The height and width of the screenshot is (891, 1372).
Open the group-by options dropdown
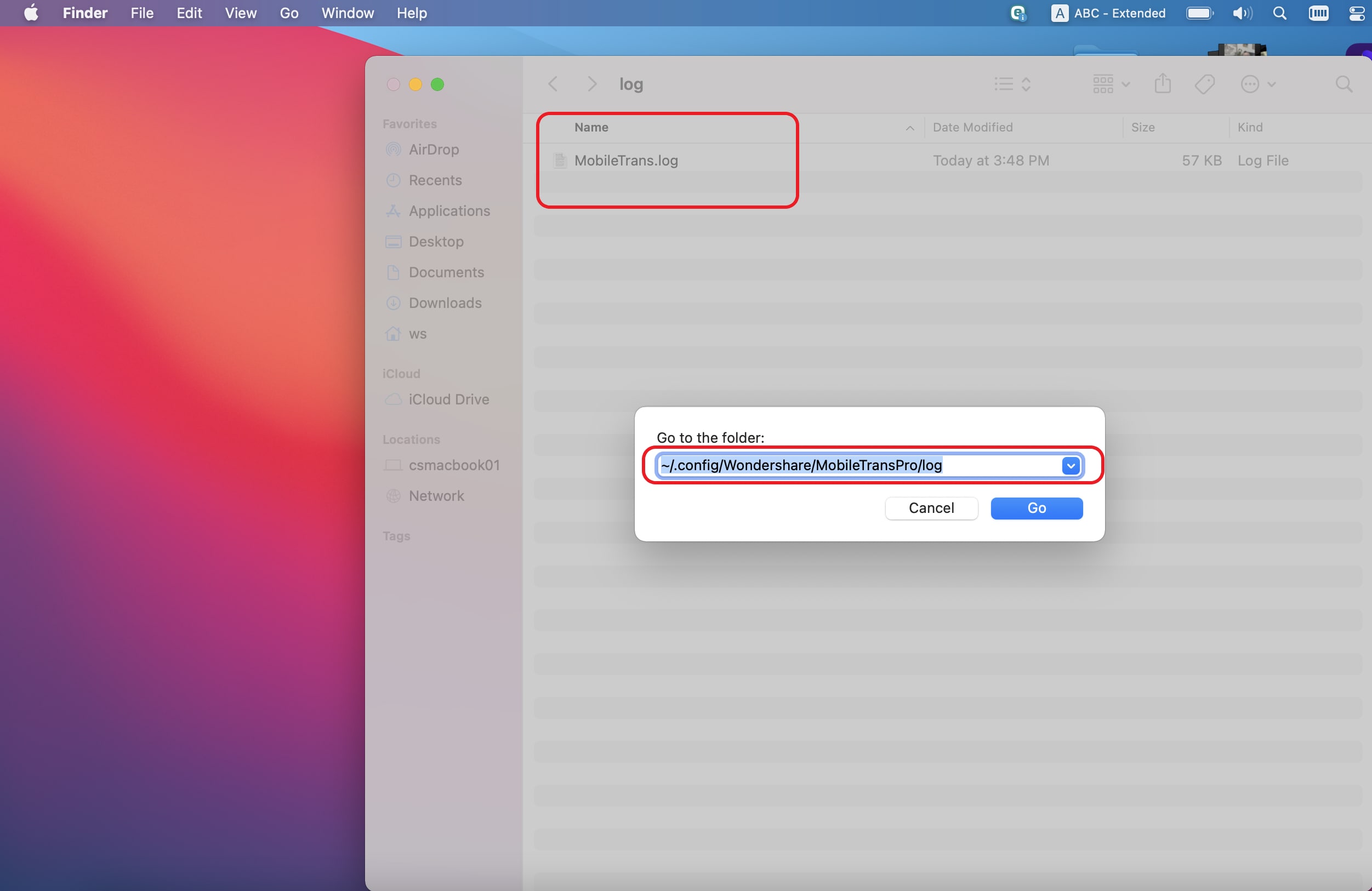click(x=1111, y=84)
